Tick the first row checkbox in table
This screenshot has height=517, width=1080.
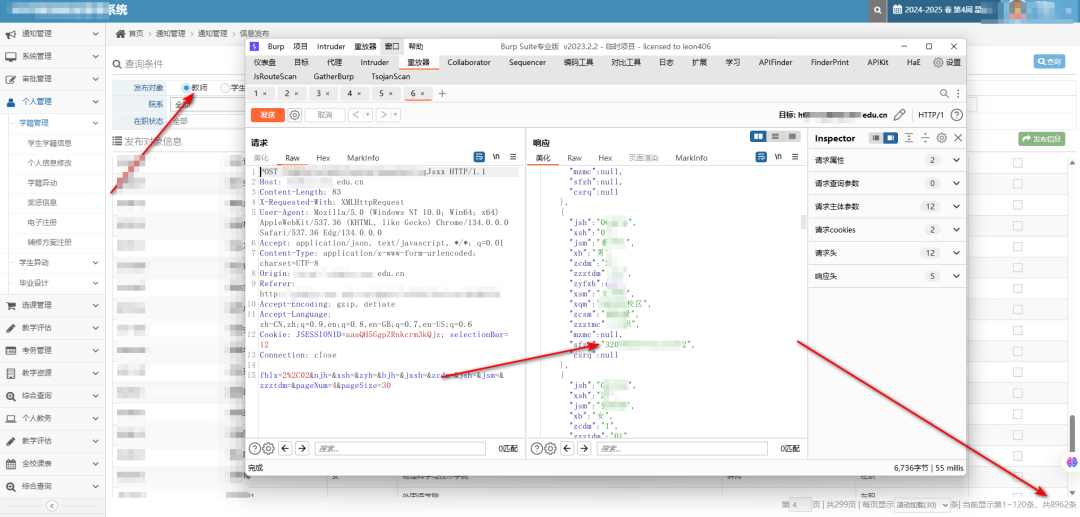(1017, 163)
